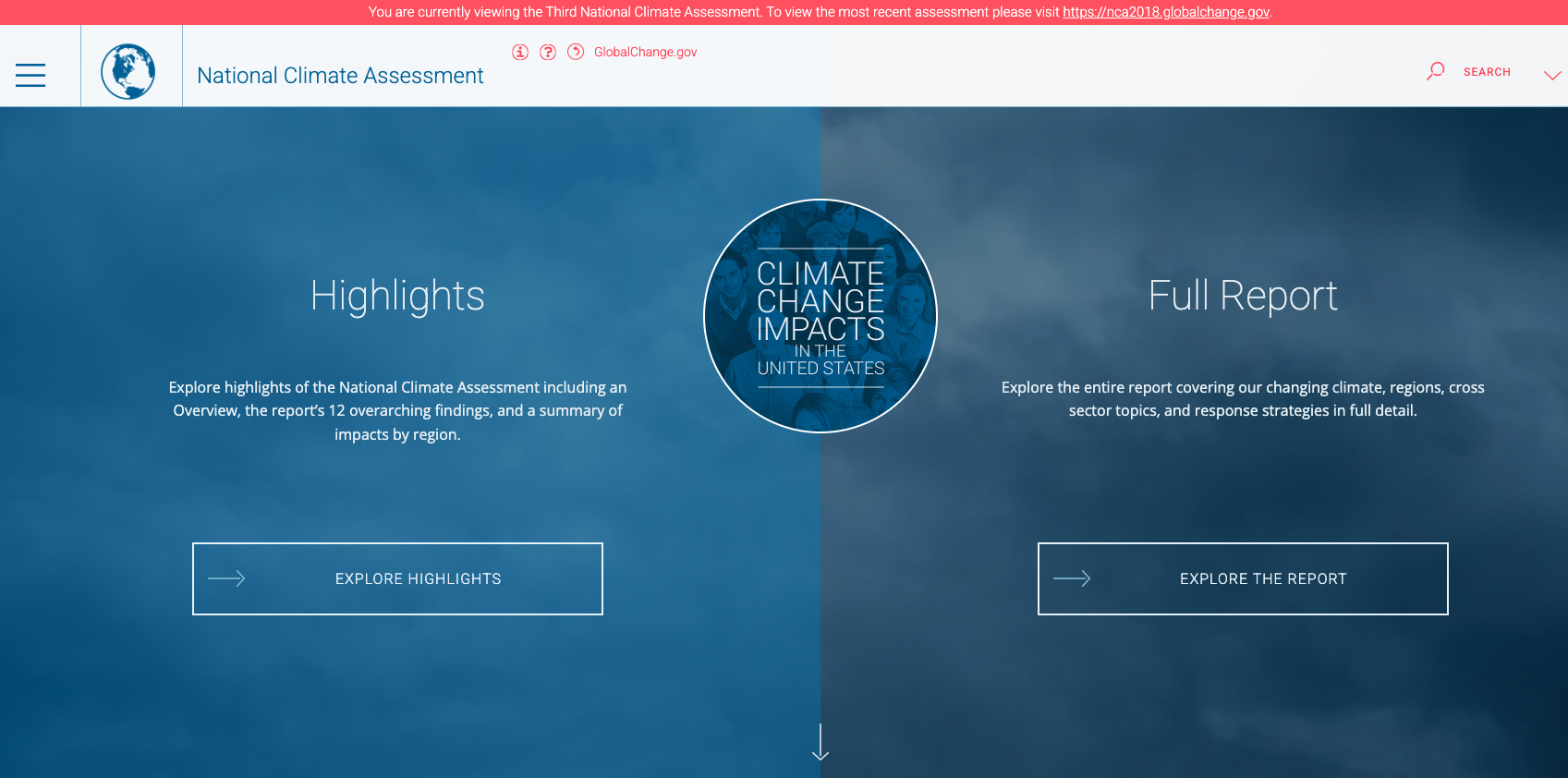The width and height of the screenshot is (1568, 778).
Task: Click the arrow in Explore Highlights button
Action: click(226, 578)
